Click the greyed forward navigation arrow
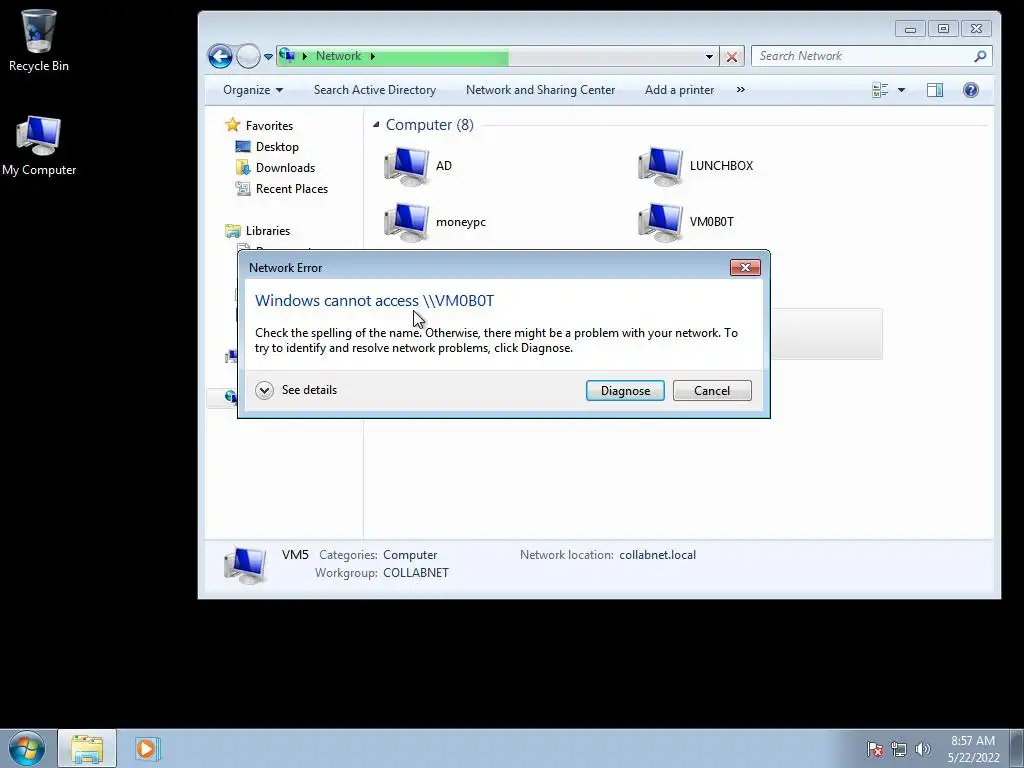The image size is (1024, 768). point(248,56)
